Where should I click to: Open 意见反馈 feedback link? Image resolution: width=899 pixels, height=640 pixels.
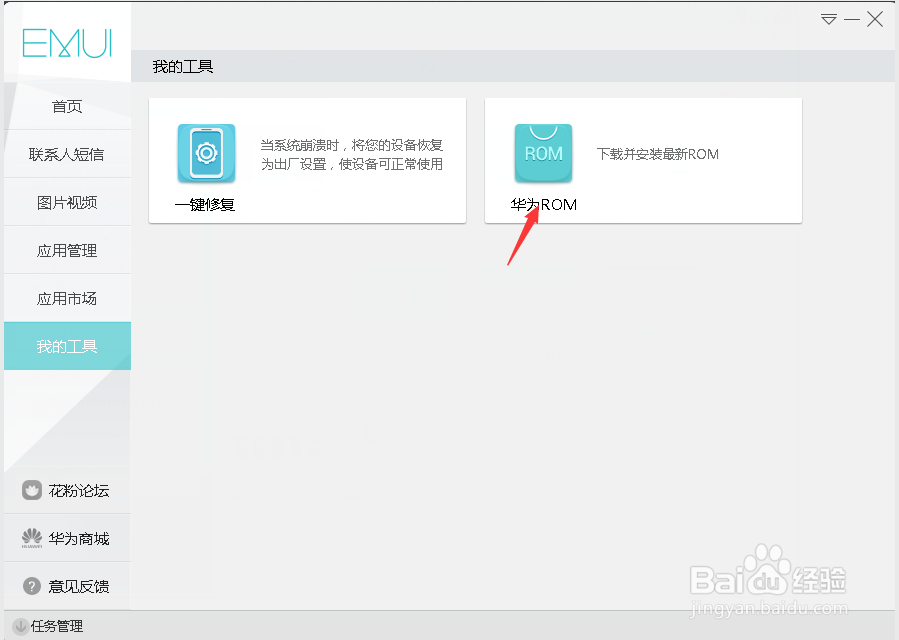(79, 587)
